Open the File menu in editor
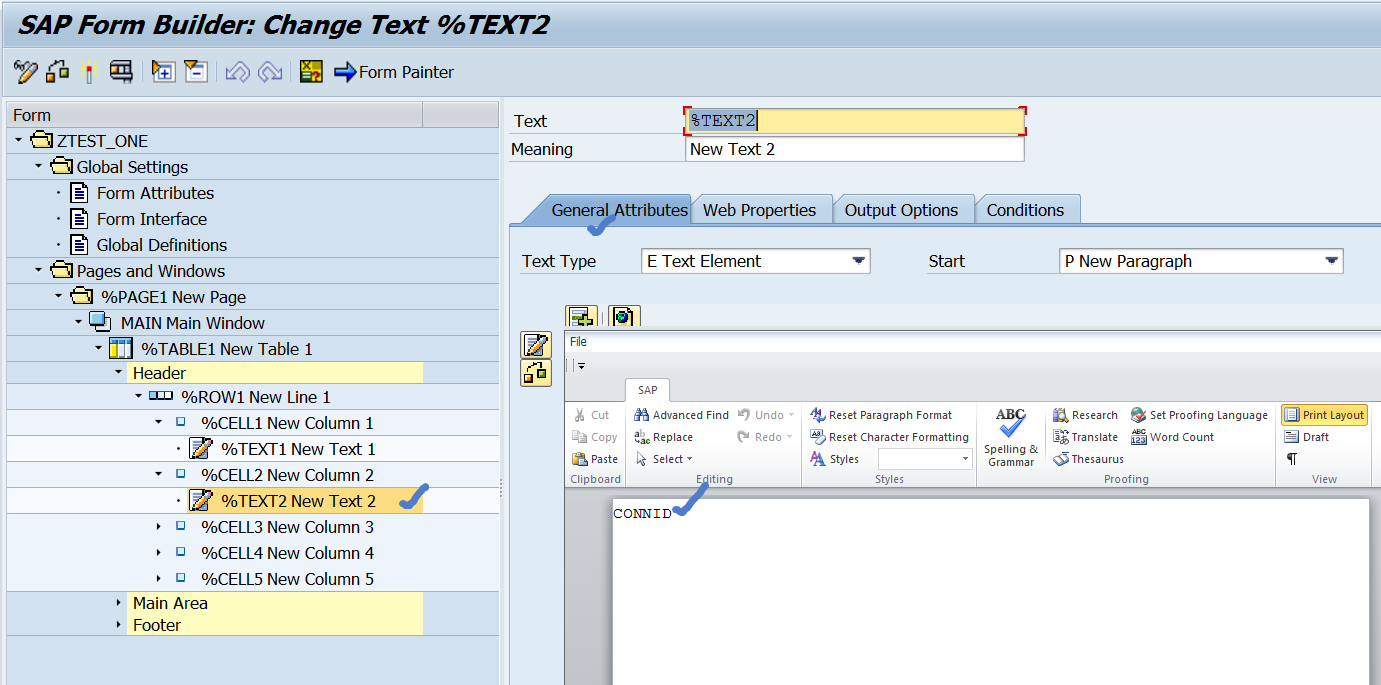This screenshot has width=1381, height=685. point(578,342)
